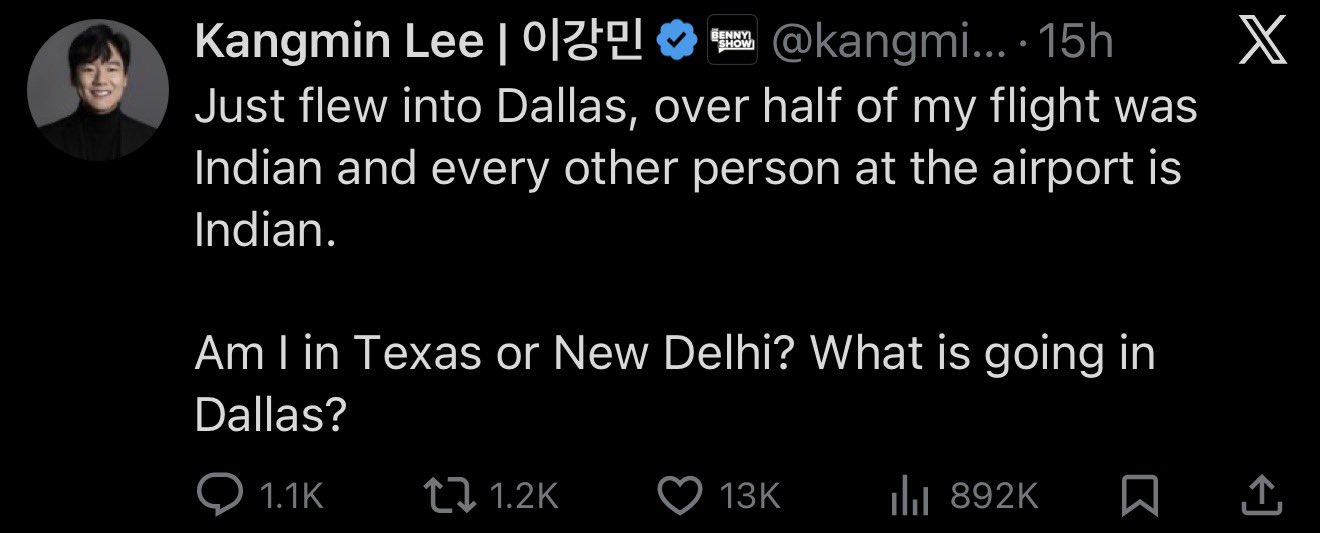The height and width of the screenshot is (533, 1320).
Task: Click the 13K likes count
Action: (749, 495)
